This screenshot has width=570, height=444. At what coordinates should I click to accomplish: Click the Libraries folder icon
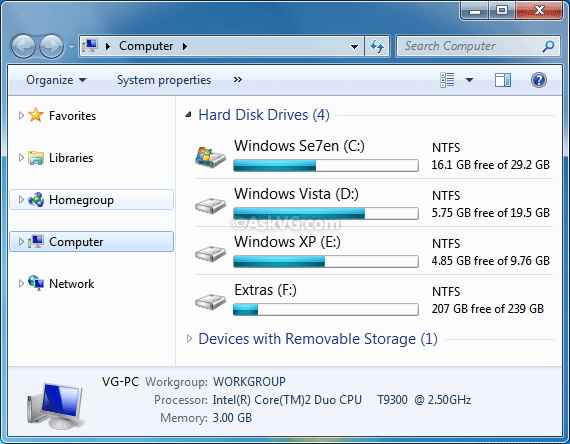(36, 158)
